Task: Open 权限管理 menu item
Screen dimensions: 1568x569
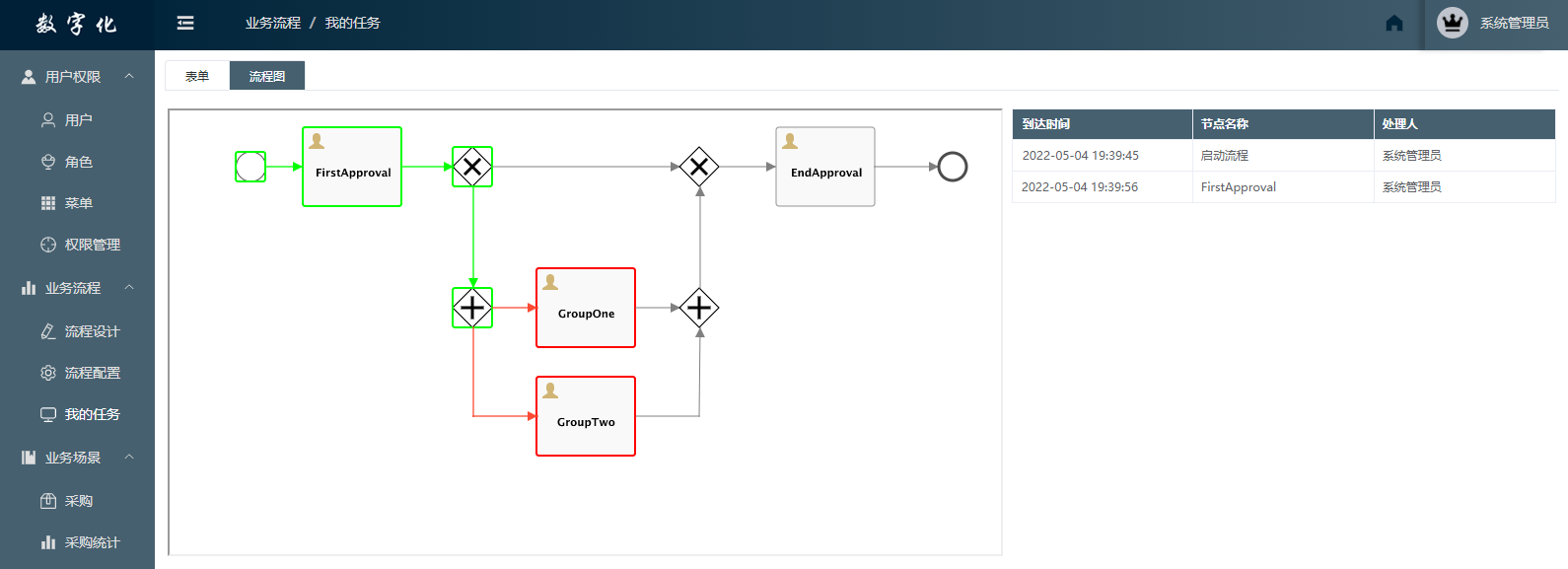Action: tap(92, 245)
